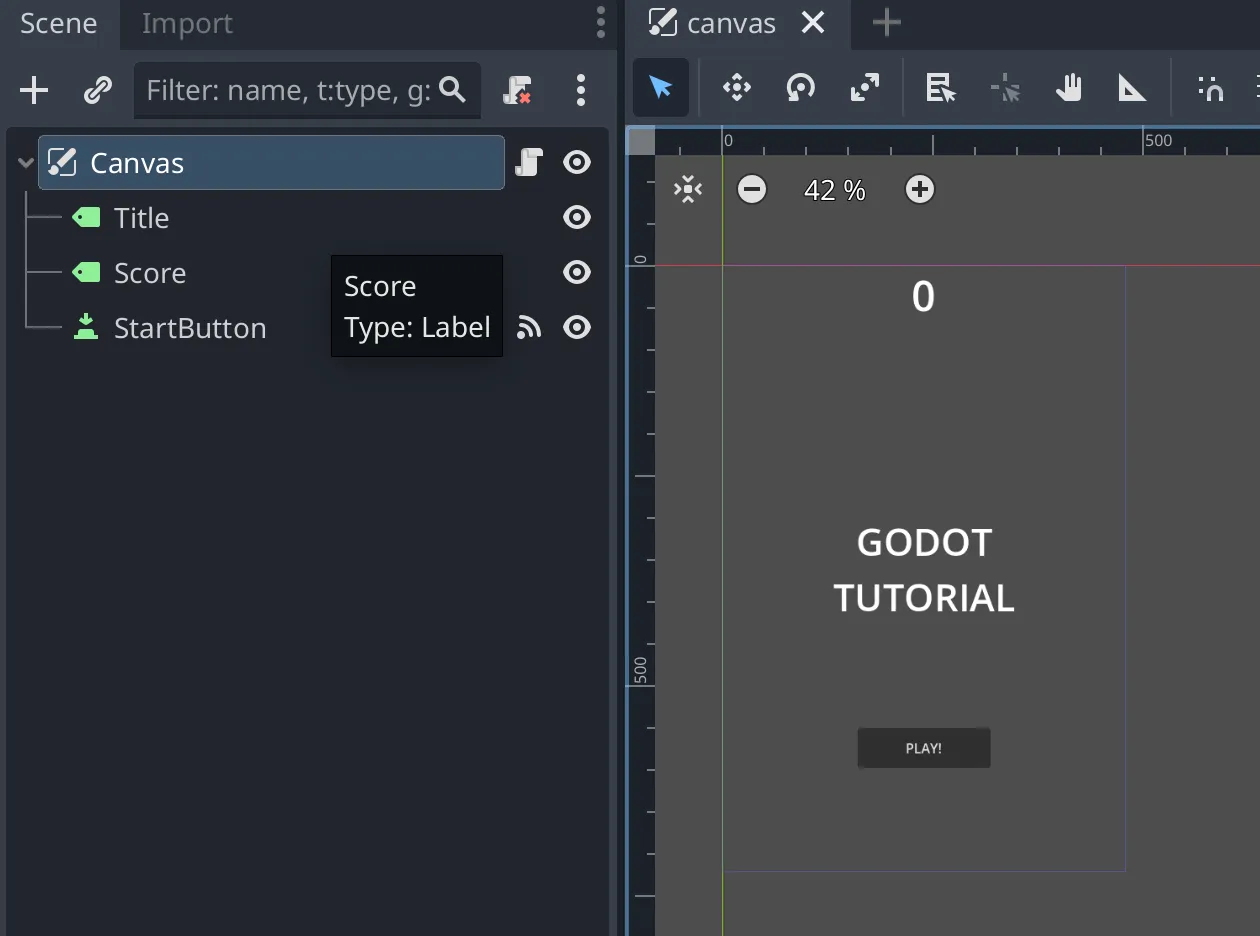Image resolution: width=1260 pixels, height=936 pixels.
Task: Collapse the Canvas node tree
Action: point(26,163)
